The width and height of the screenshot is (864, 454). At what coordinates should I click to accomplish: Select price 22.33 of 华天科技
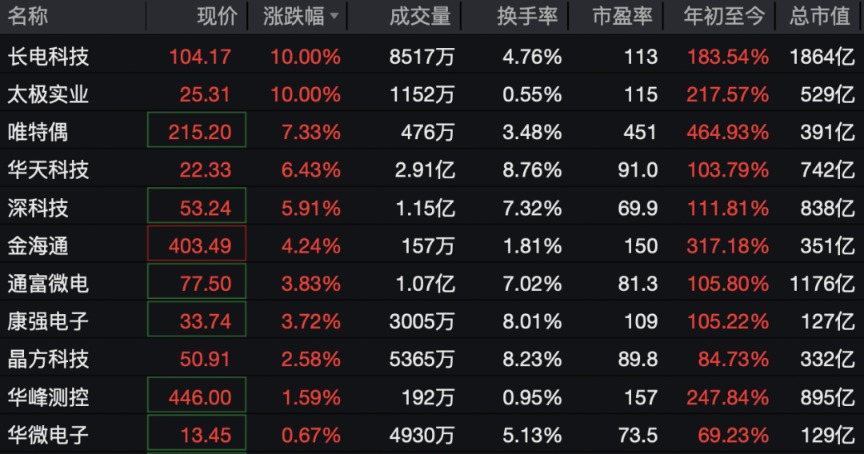205,170
